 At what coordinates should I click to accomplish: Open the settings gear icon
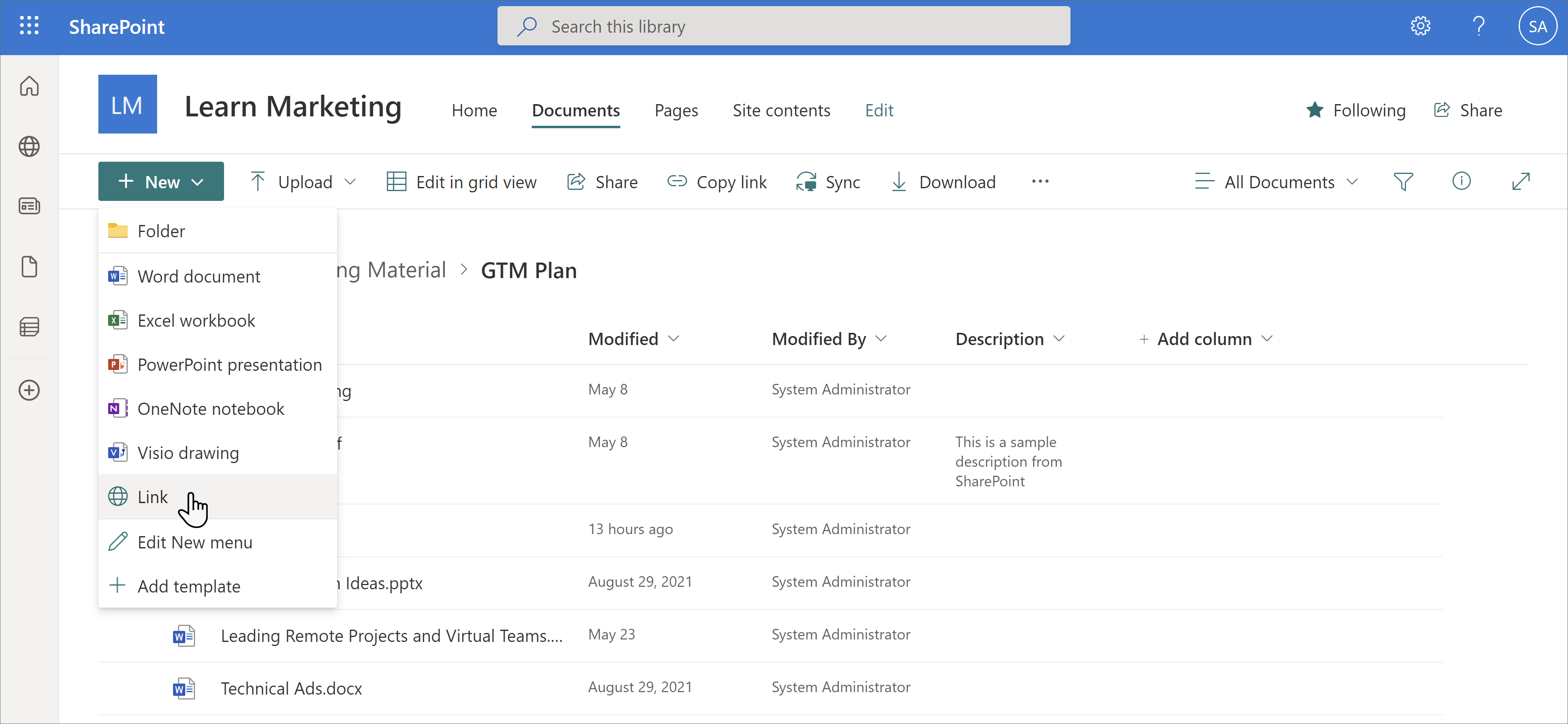(1420, 26)
